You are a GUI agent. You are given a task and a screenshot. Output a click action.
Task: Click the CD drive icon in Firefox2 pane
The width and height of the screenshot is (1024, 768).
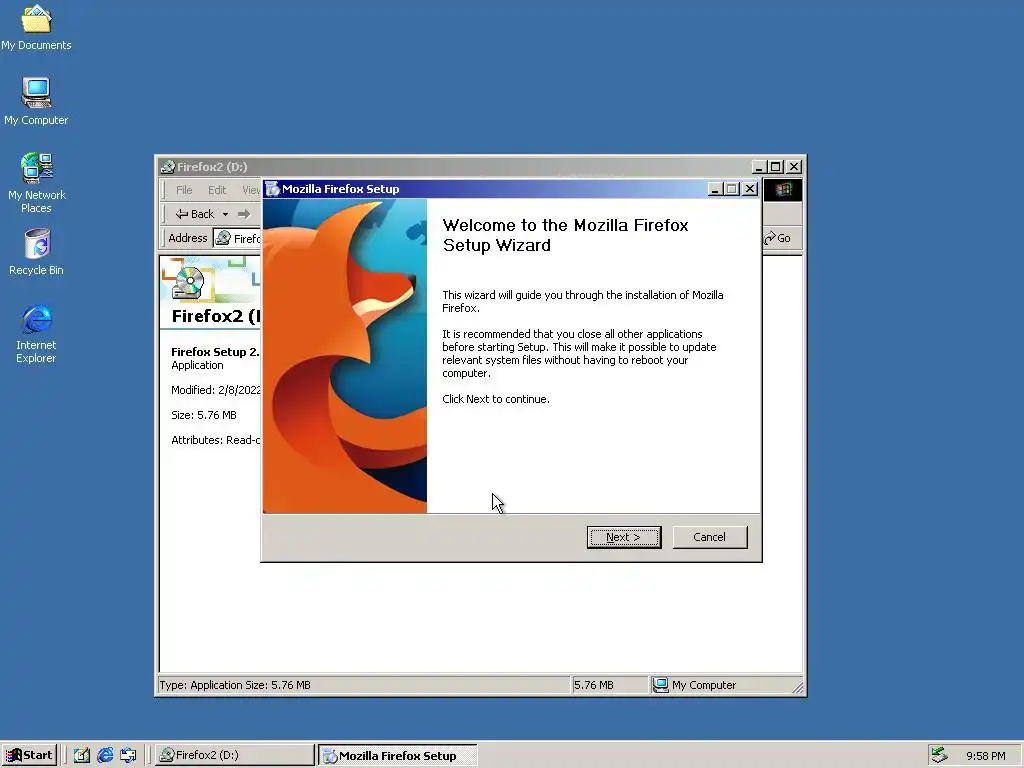point(188,283)
